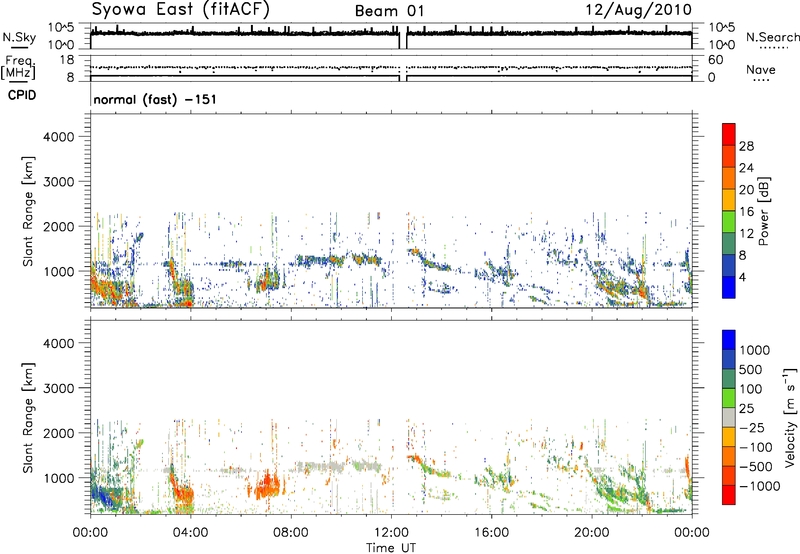
Task: Click the "Nave" legend label
Action: click(x=761, y=70)
